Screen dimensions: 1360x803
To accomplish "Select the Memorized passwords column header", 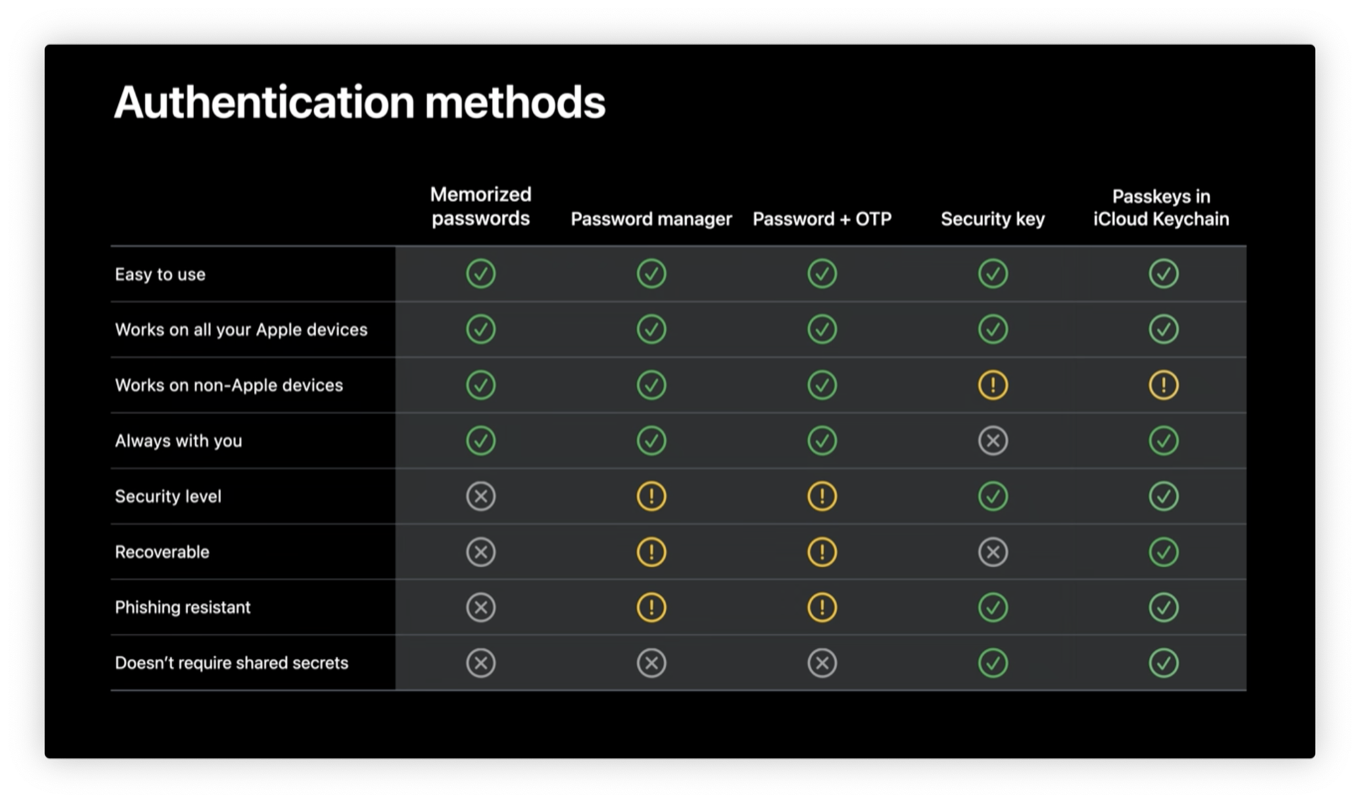I will pos(481,206).
